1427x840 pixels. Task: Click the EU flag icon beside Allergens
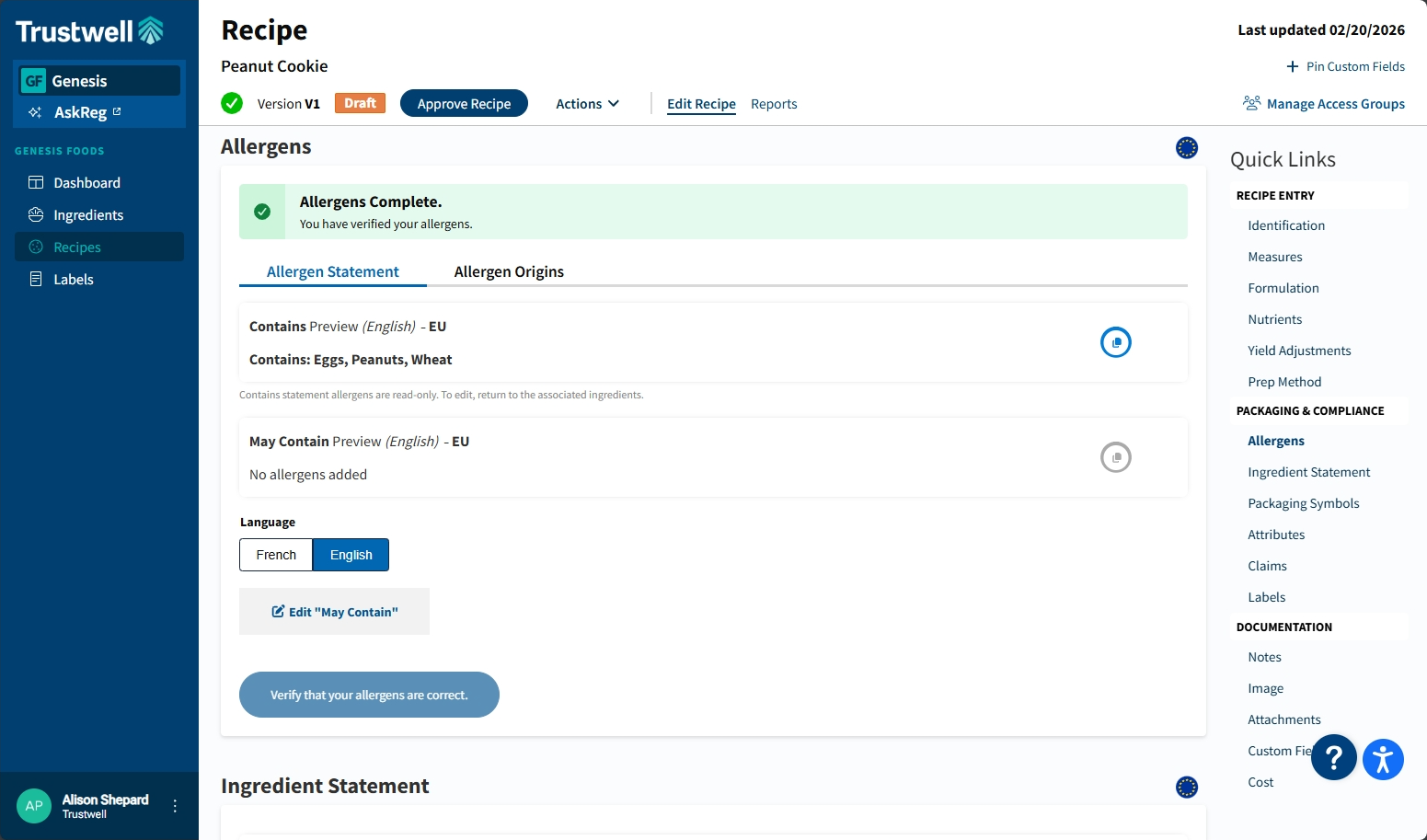coord(1186,147)
